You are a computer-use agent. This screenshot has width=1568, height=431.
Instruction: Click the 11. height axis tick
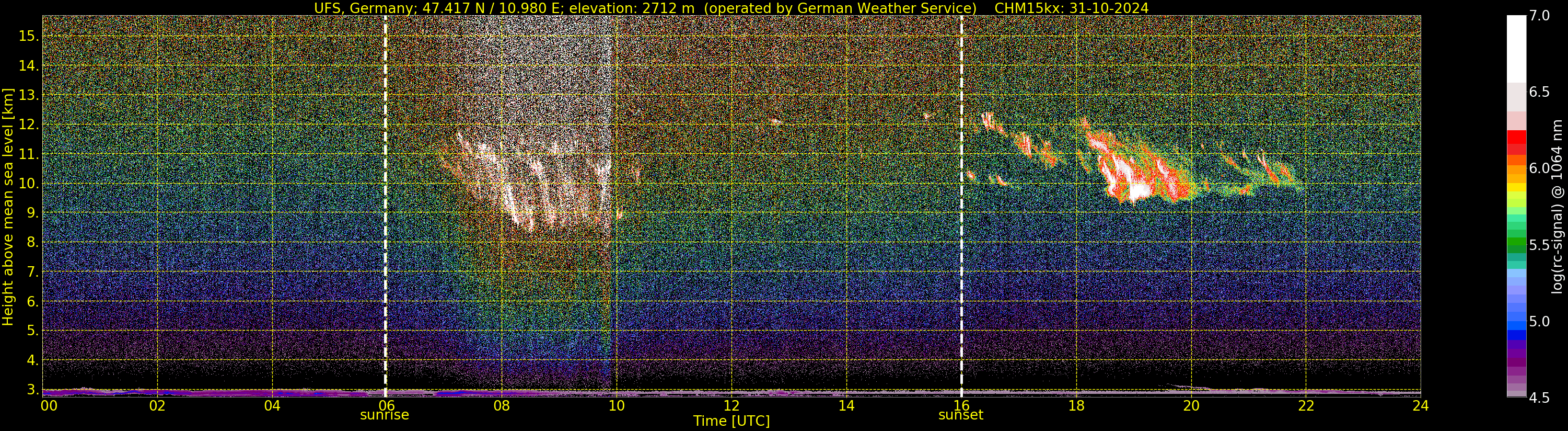pos(29,154)
